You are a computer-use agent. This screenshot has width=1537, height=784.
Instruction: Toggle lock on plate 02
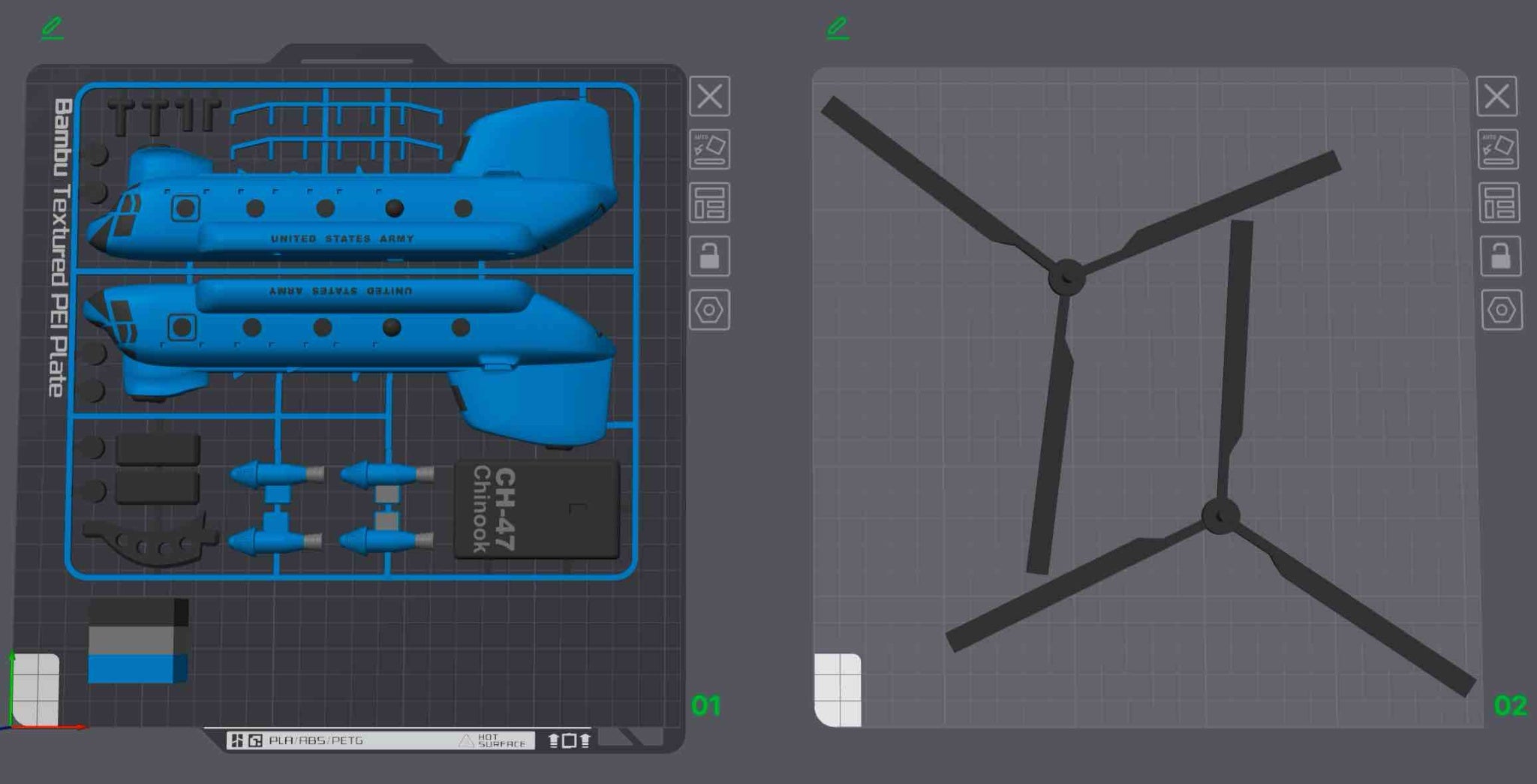pos(1501,256)
